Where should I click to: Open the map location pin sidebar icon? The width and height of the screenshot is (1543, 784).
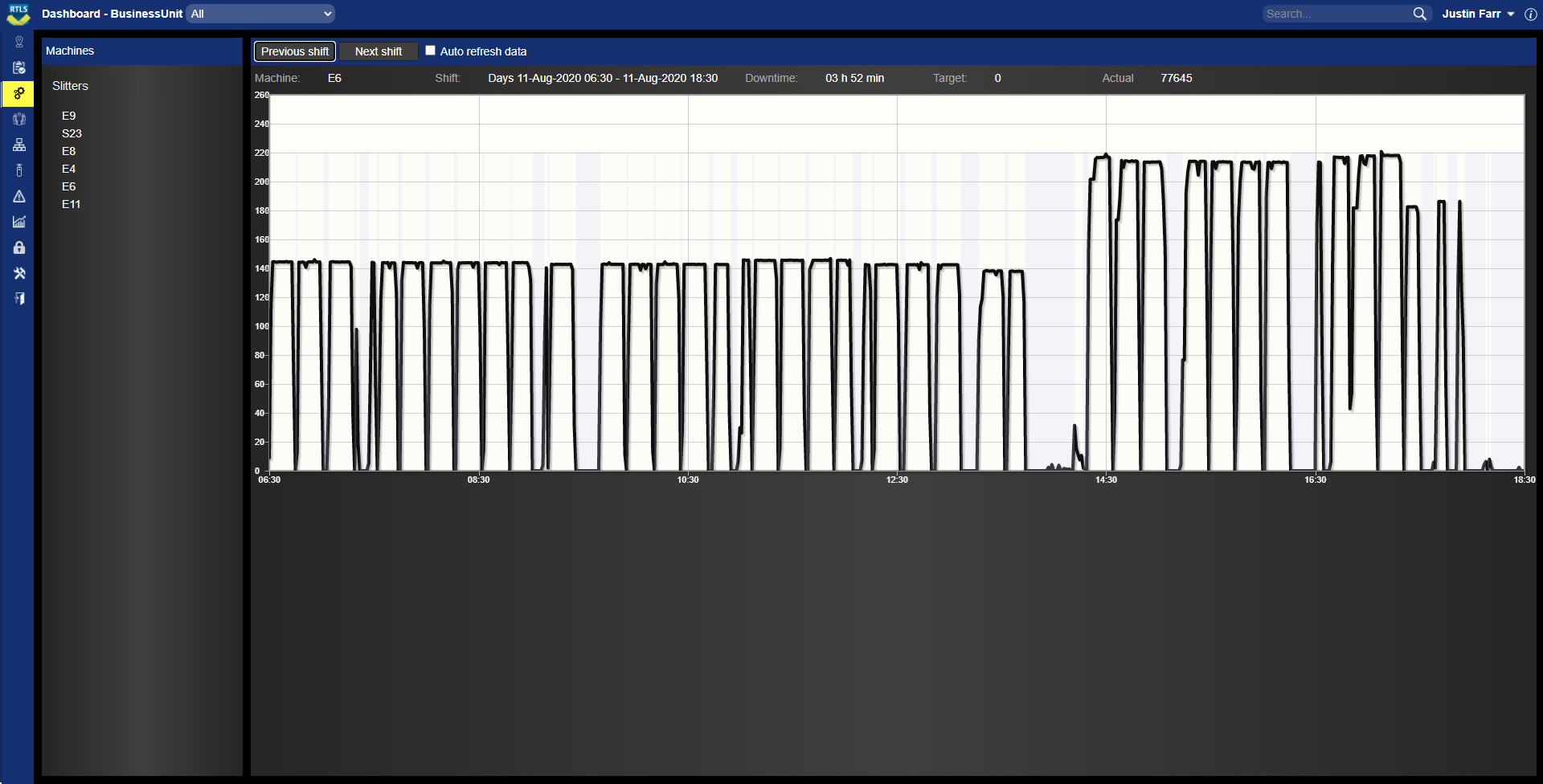(19, 42)
